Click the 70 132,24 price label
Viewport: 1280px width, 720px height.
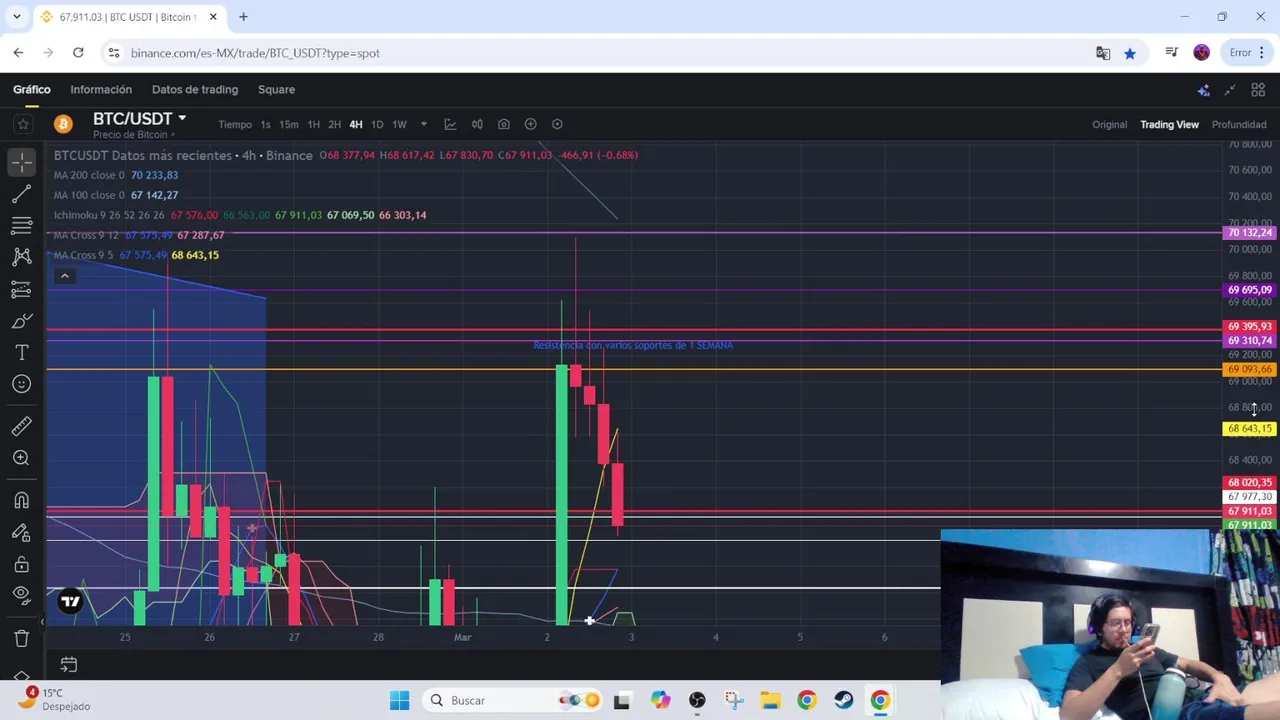(1249, 233)
